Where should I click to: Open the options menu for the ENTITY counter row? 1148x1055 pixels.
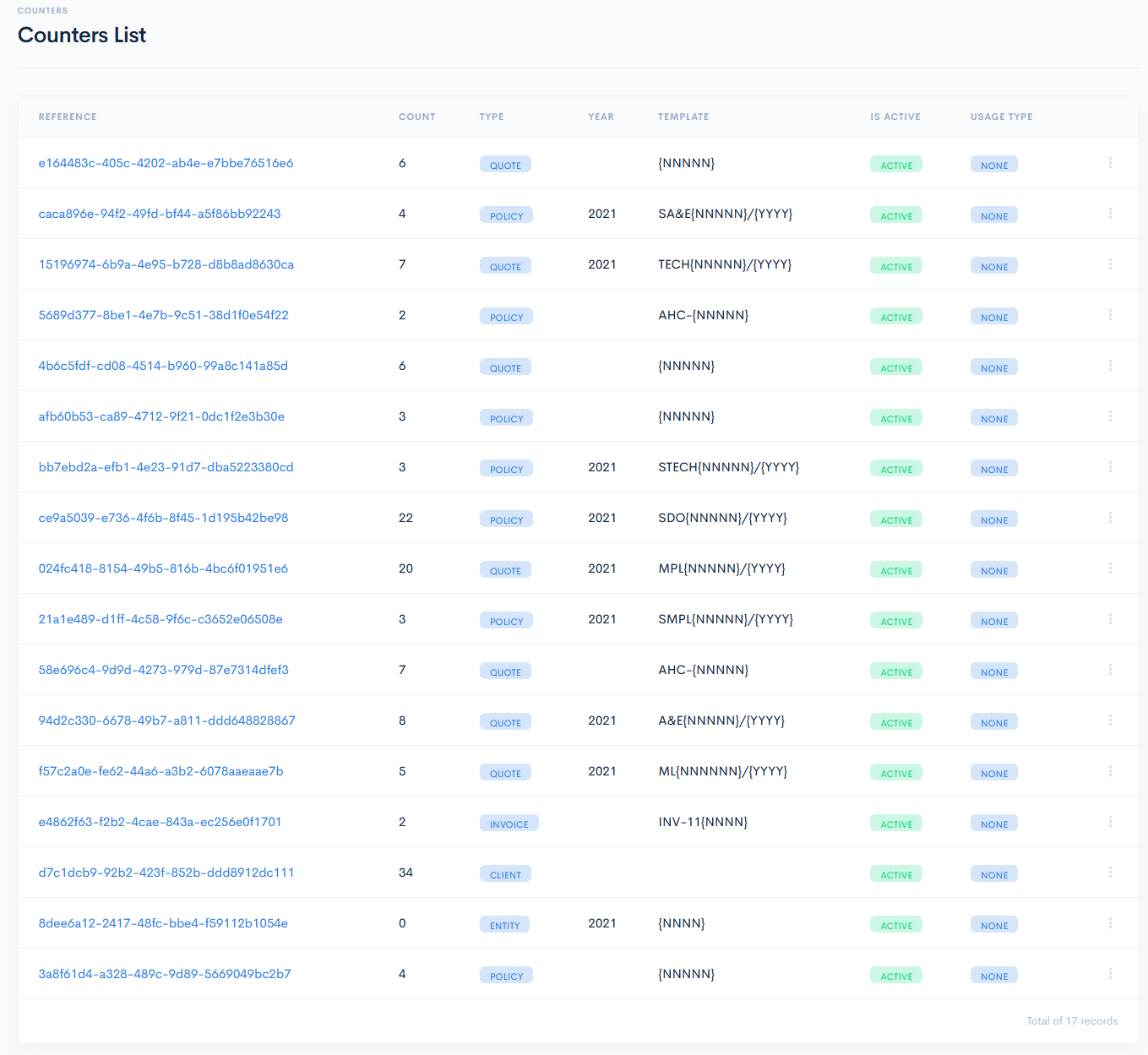pos(1110,923)
